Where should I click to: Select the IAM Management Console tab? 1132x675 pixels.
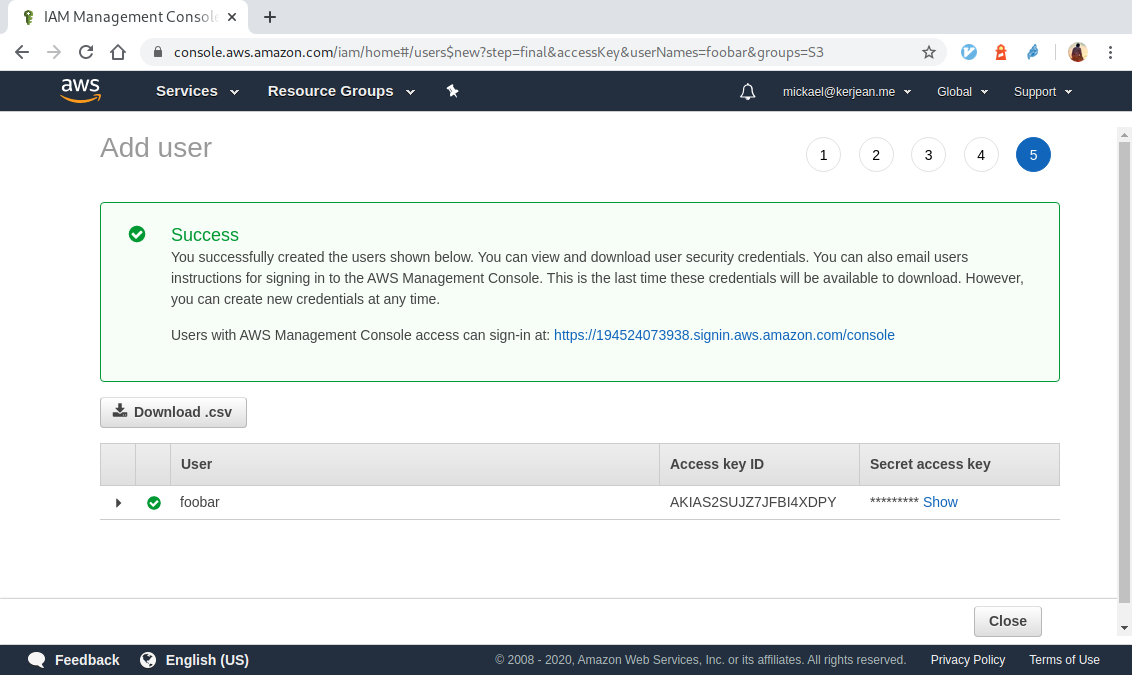click(x=129, y=17)
